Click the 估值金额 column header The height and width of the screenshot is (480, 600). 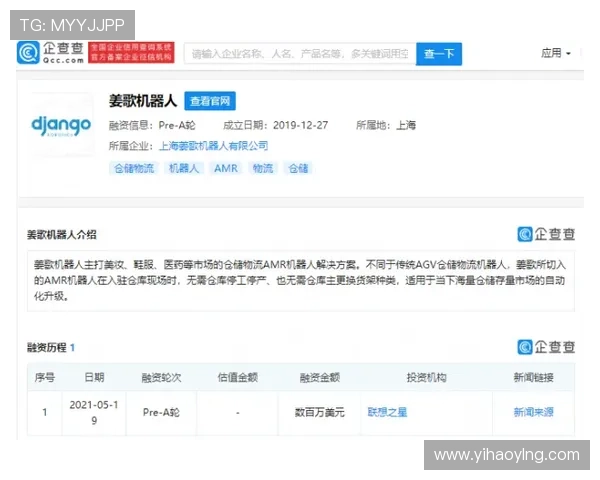click(x=238, y=378)
